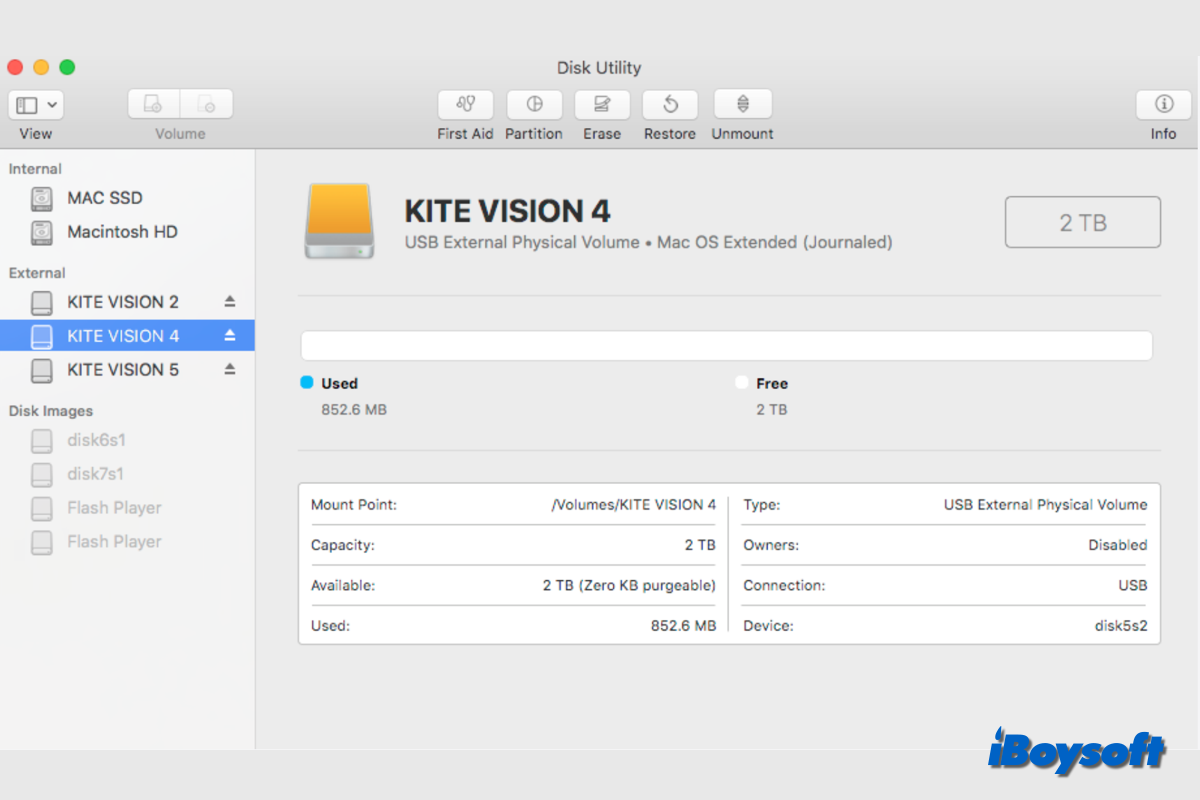Image resolution: width=1200 pixels, height=800 pixels.
Task: Select the Restore toolbar icon
Action: coord(669,105)
